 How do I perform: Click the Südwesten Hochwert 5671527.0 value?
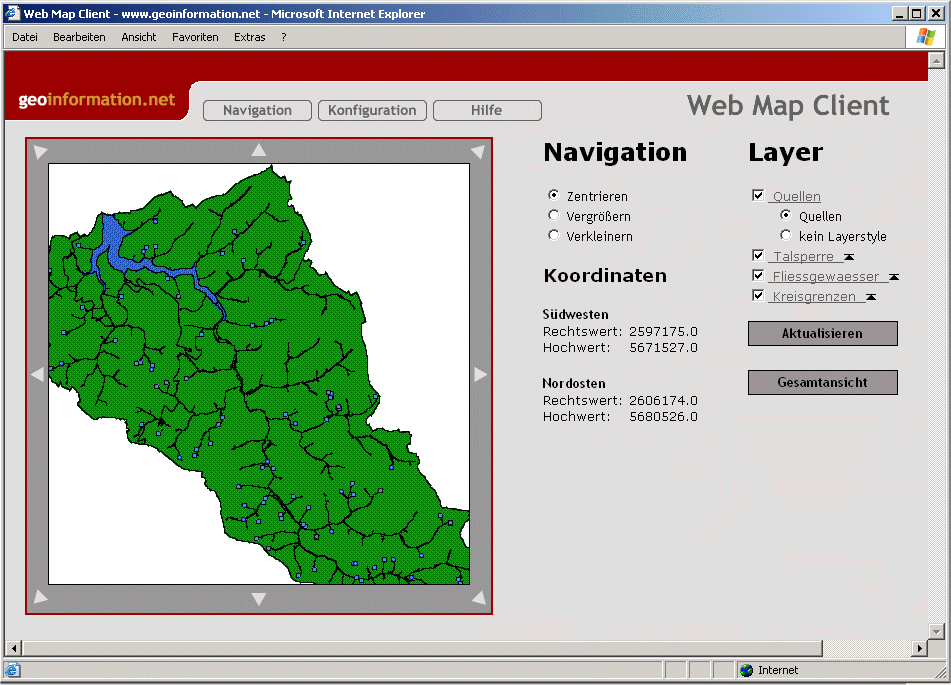coord(663,348)
